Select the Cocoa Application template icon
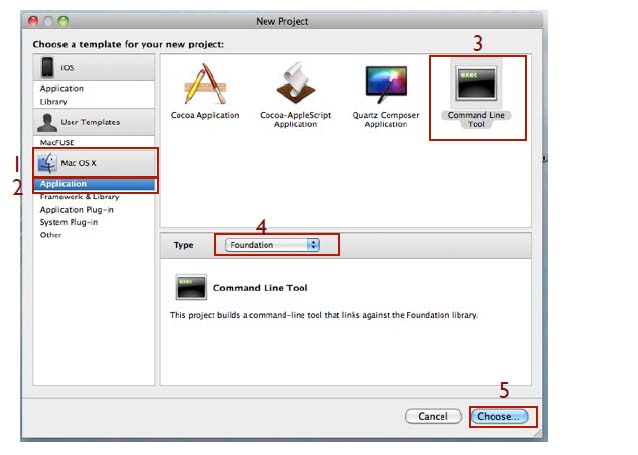The image size is (638, 455). pos(205,85)
